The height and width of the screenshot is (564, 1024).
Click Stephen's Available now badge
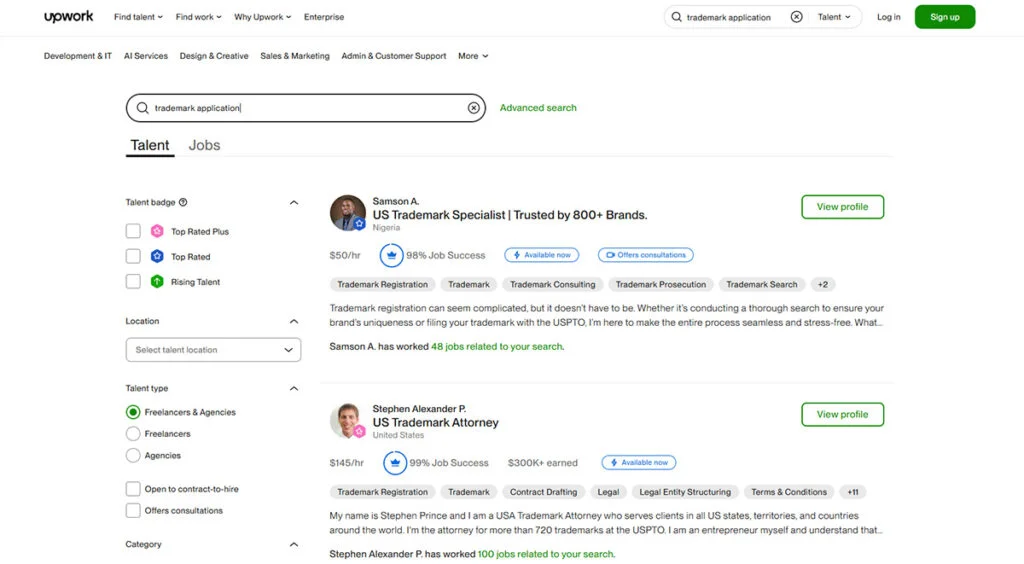[x=639, y=463]
